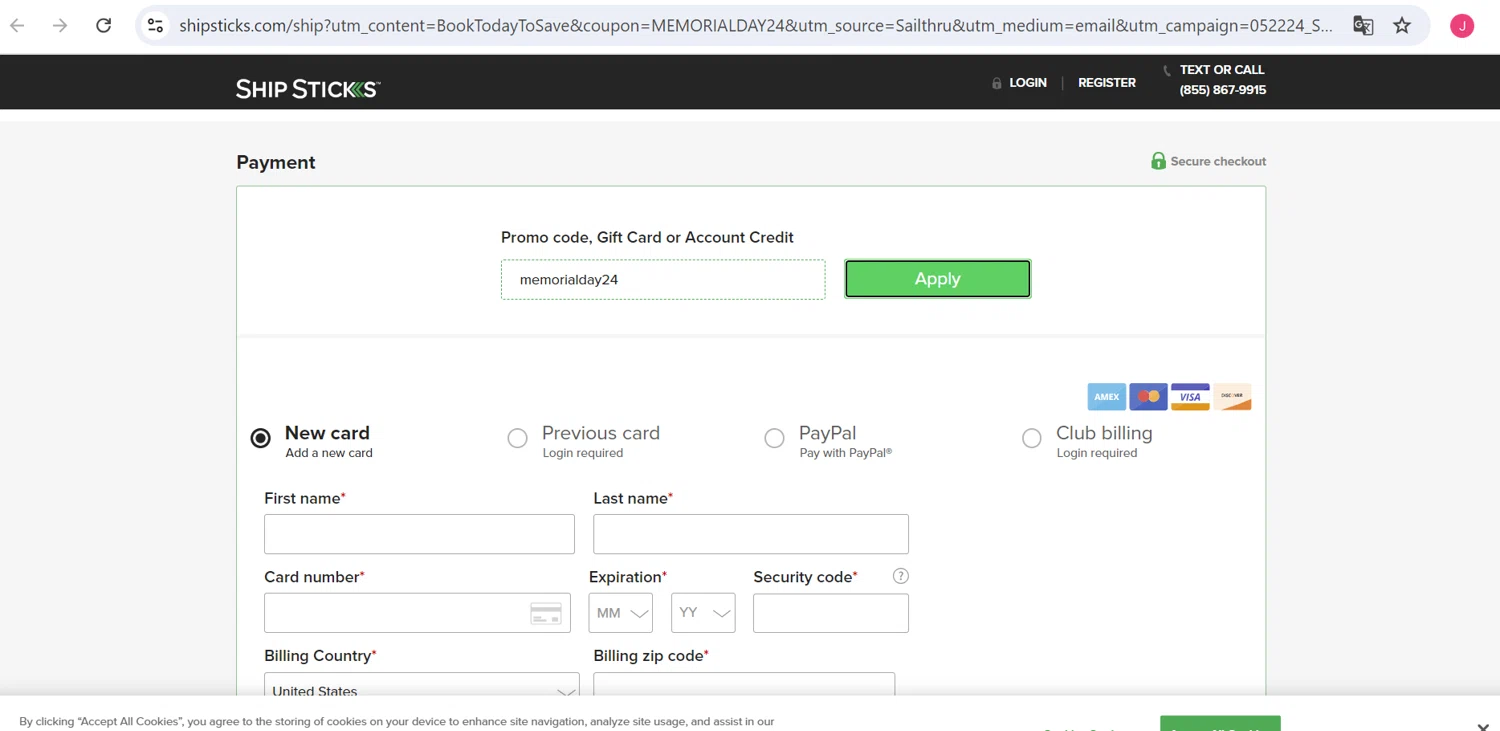The width and height of the screenshot is (1500, 731).
Task: Focus the Card number input field
Action: [x=396, y=613]
